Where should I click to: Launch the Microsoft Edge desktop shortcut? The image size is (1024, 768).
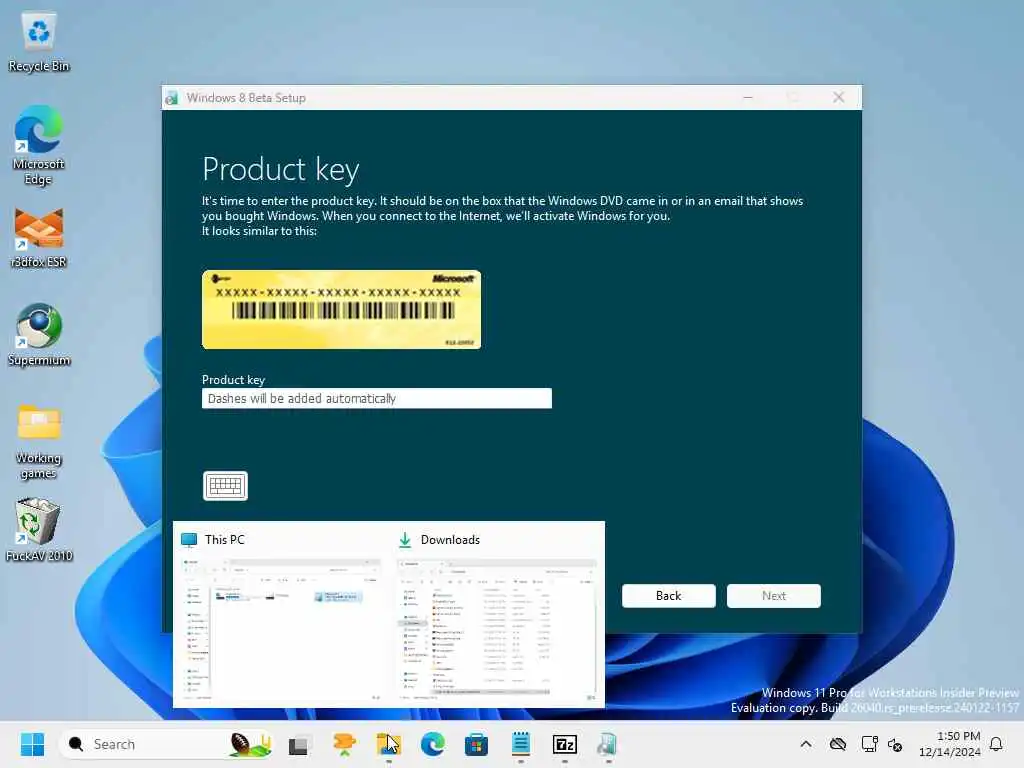point(39,145)
